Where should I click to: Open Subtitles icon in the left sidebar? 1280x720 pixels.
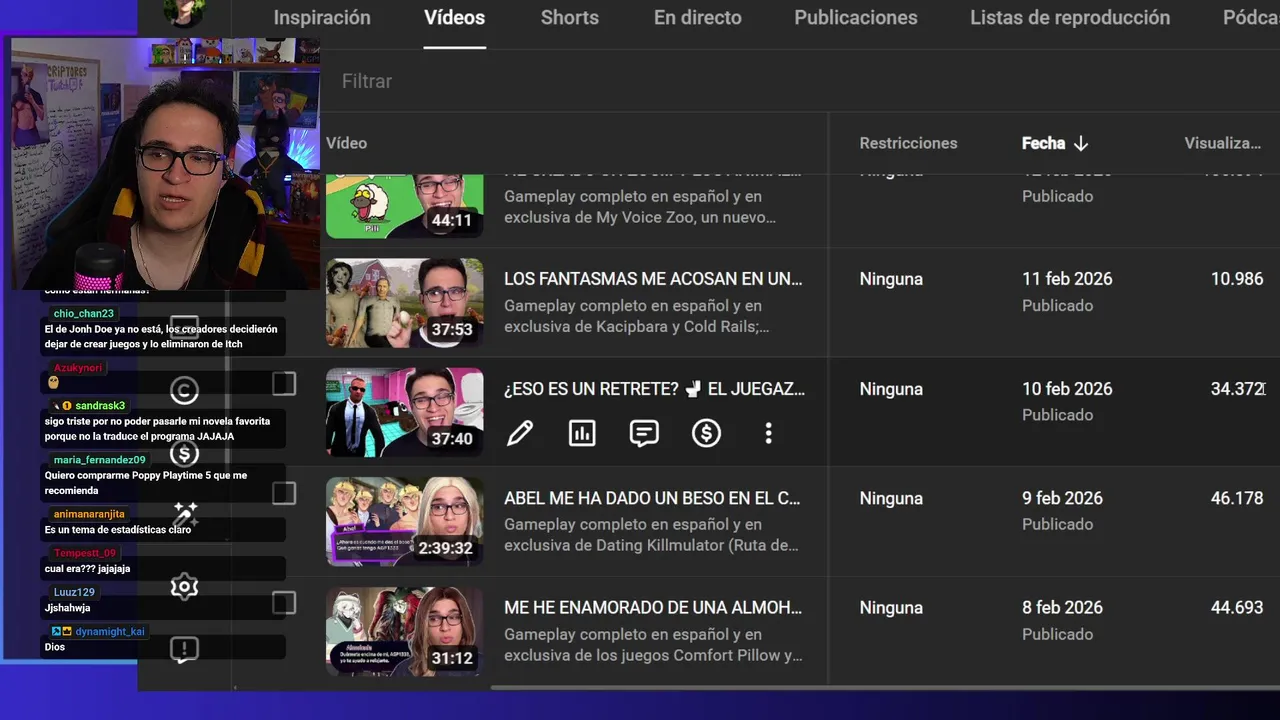[184, 328]
